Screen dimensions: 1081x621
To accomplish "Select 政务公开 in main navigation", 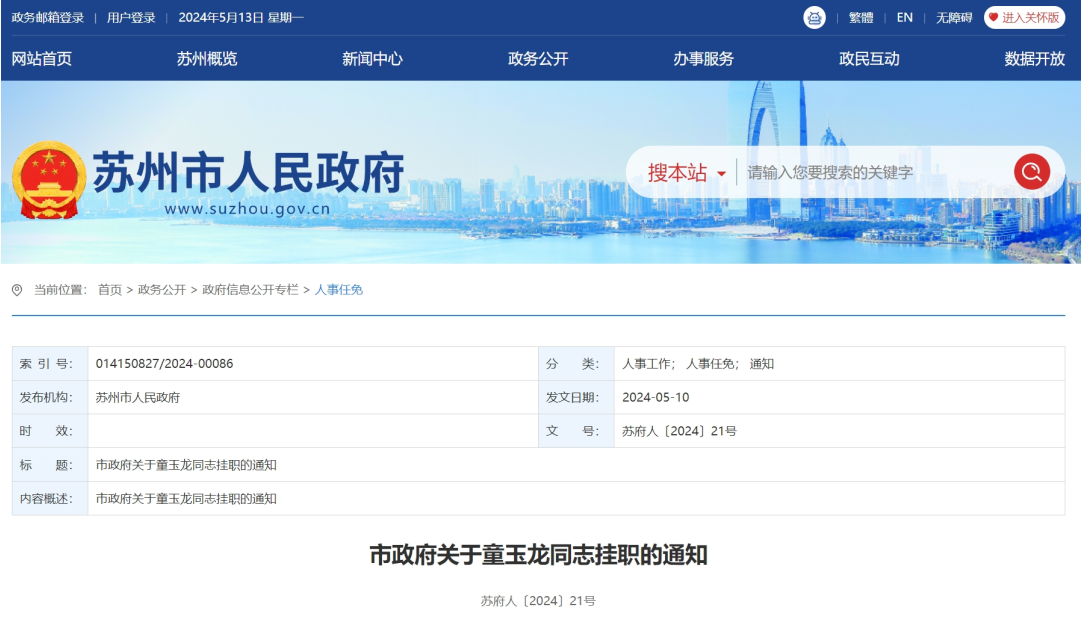I will pyautogui.click(x=538, y=59).
